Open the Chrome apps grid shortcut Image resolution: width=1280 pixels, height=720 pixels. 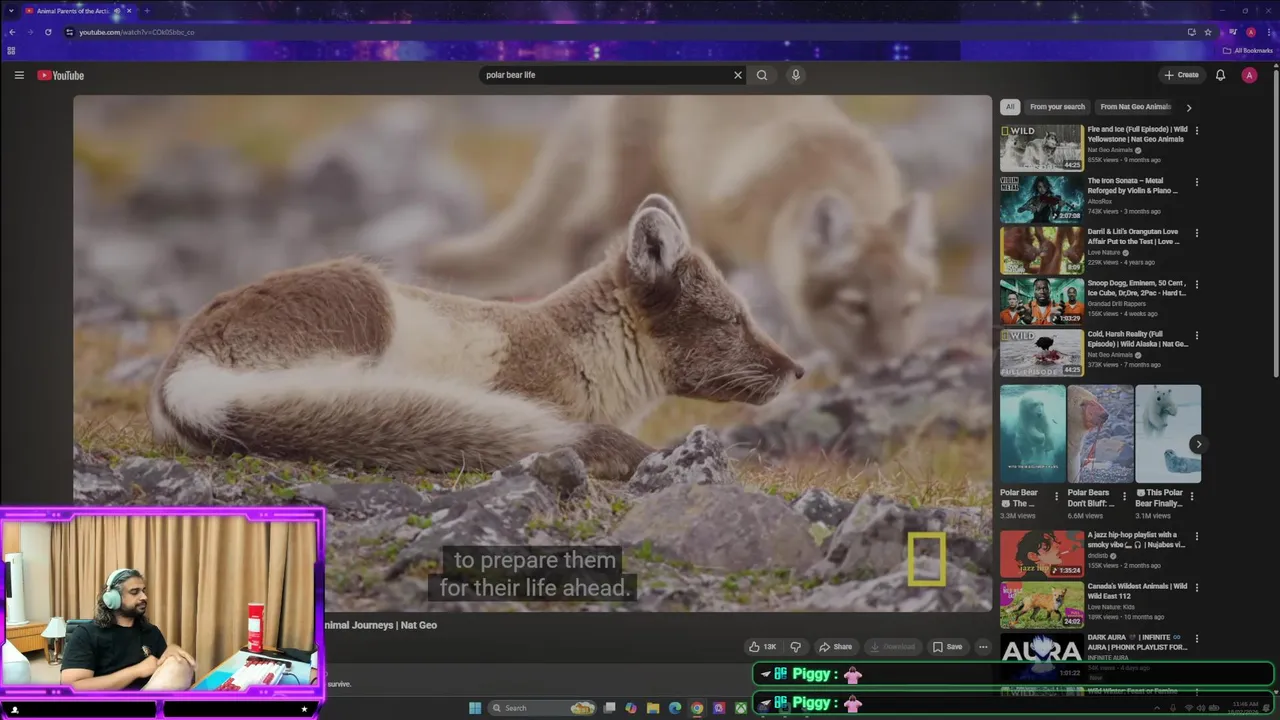click(11, 50)
